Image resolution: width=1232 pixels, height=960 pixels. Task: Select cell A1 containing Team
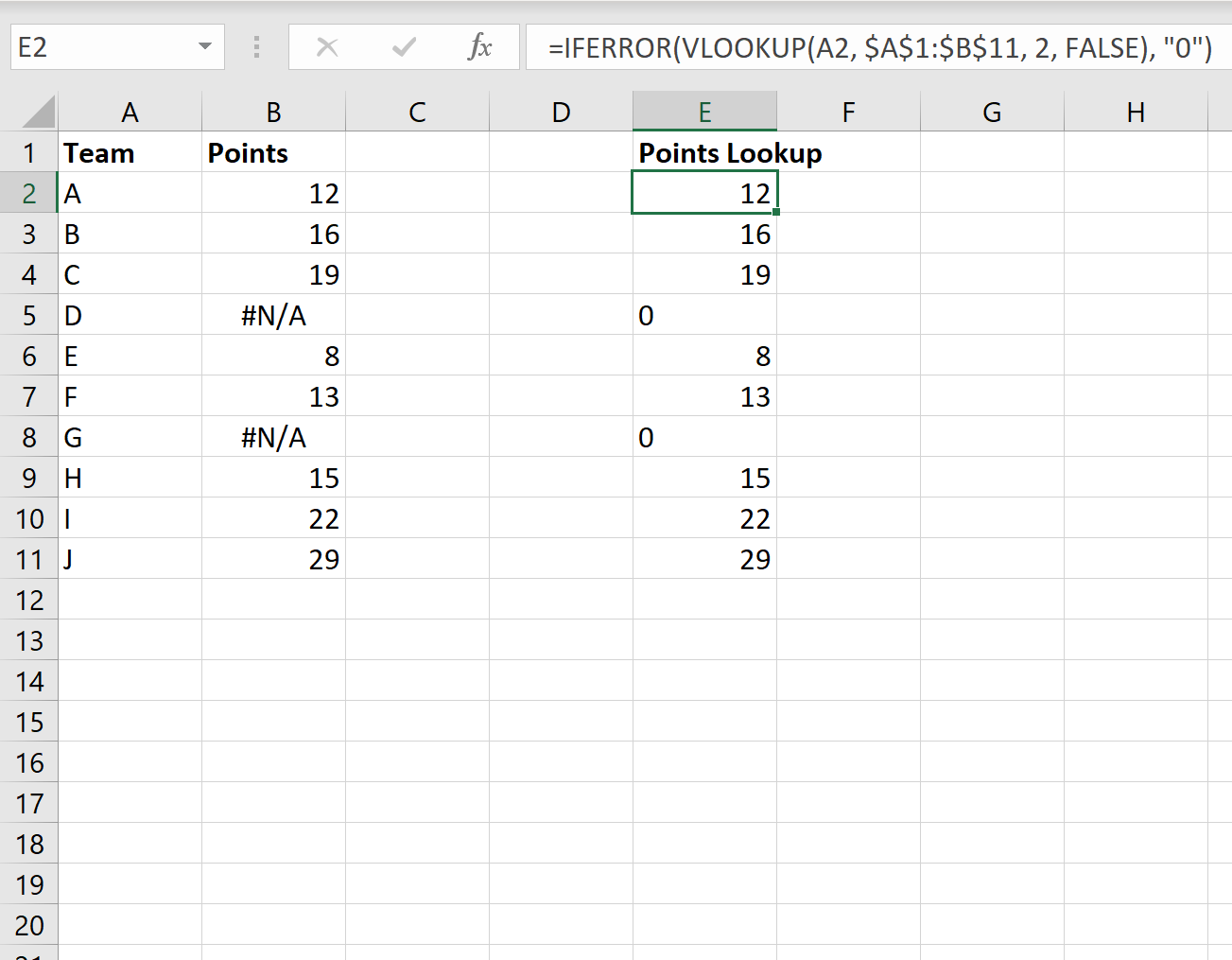[130, 152]
